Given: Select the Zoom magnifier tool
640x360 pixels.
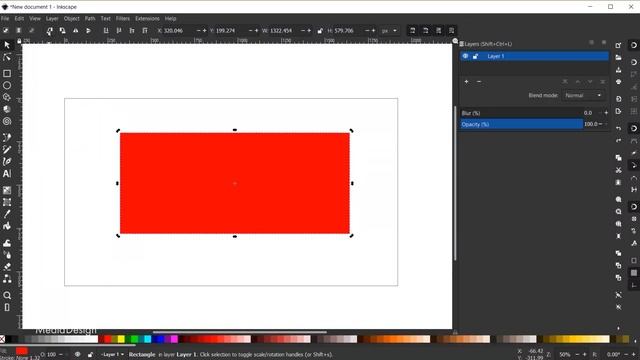Looking at the screenshot, I should point(7,295).
